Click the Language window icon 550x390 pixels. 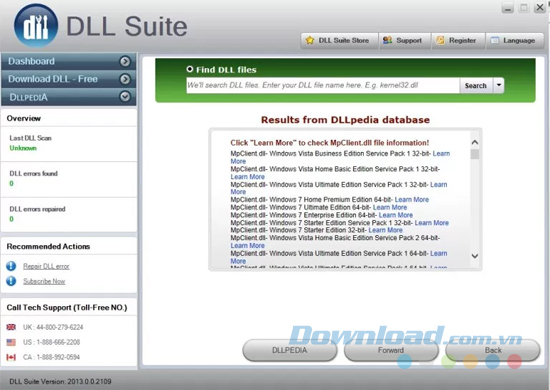[495, 40]
